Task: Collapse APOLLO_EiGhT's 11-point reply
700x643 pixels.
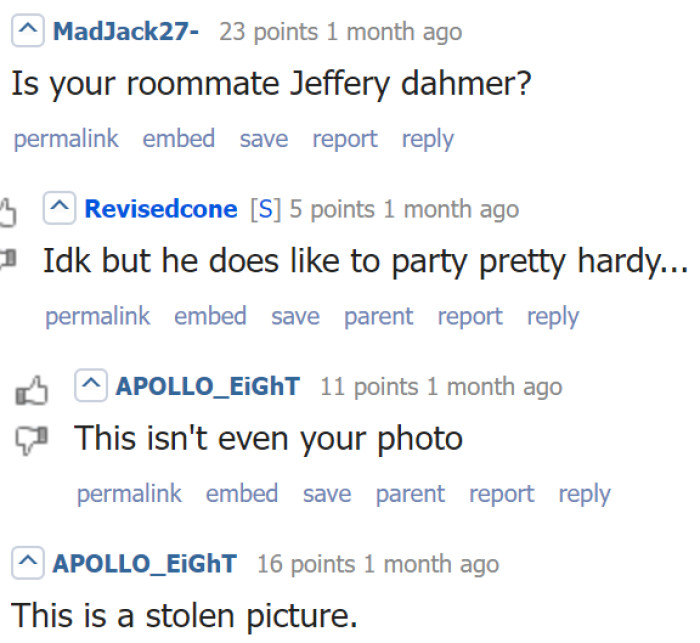Action: click(91, 386)
